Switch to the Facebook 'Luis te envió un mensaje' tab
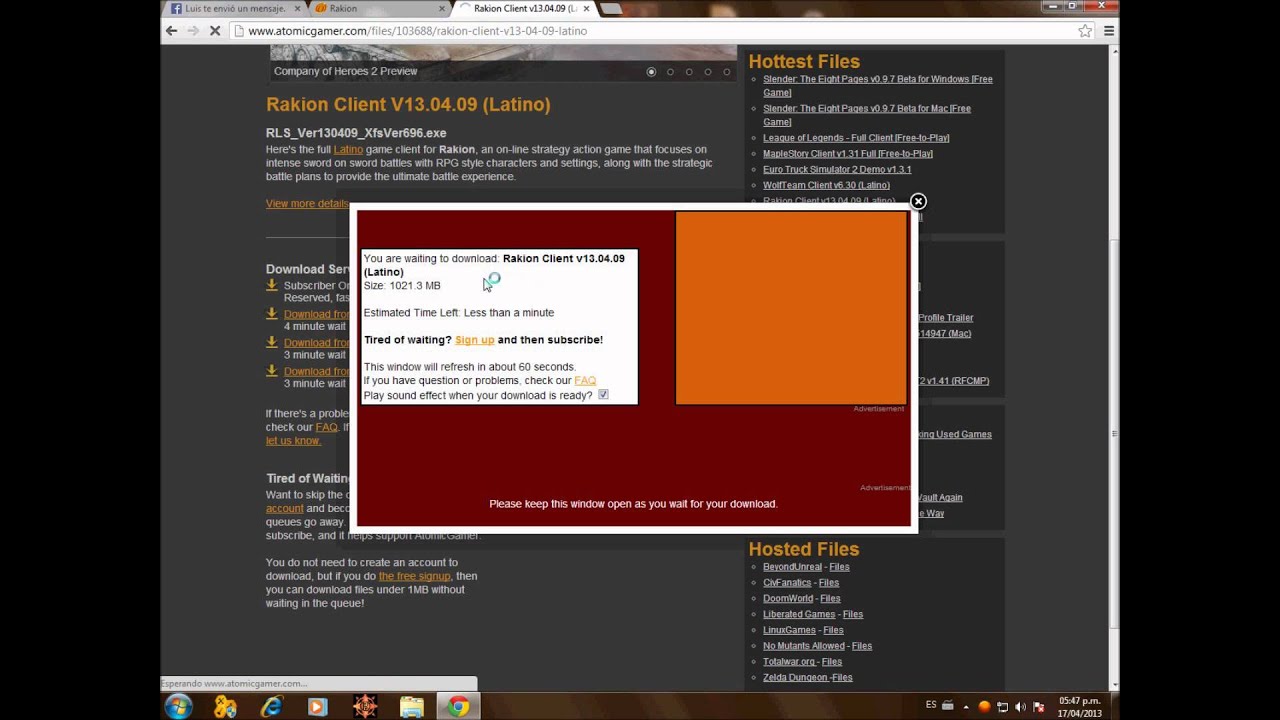 pos(235,8)
